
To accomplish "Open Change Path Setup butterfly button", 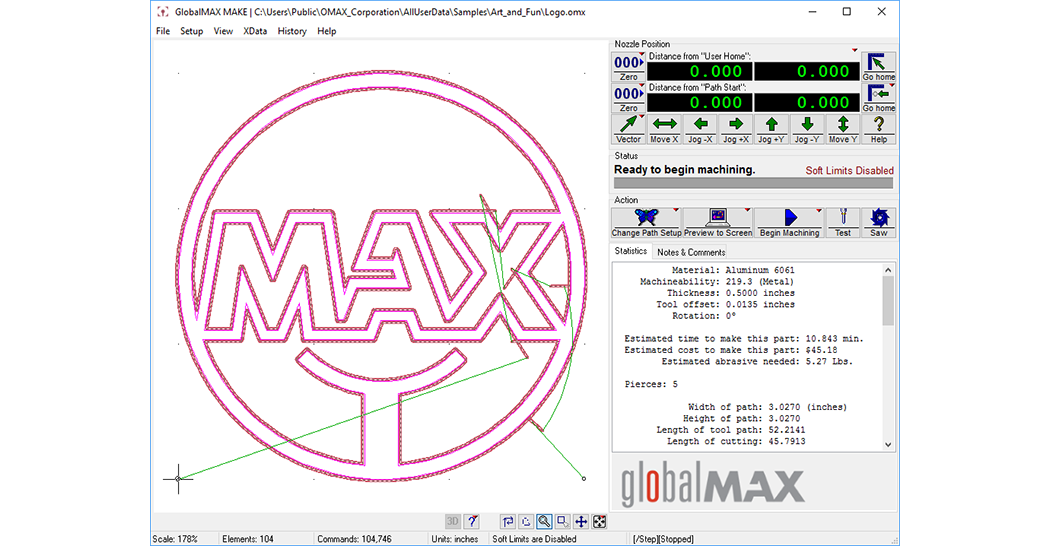I will [646, 222].
